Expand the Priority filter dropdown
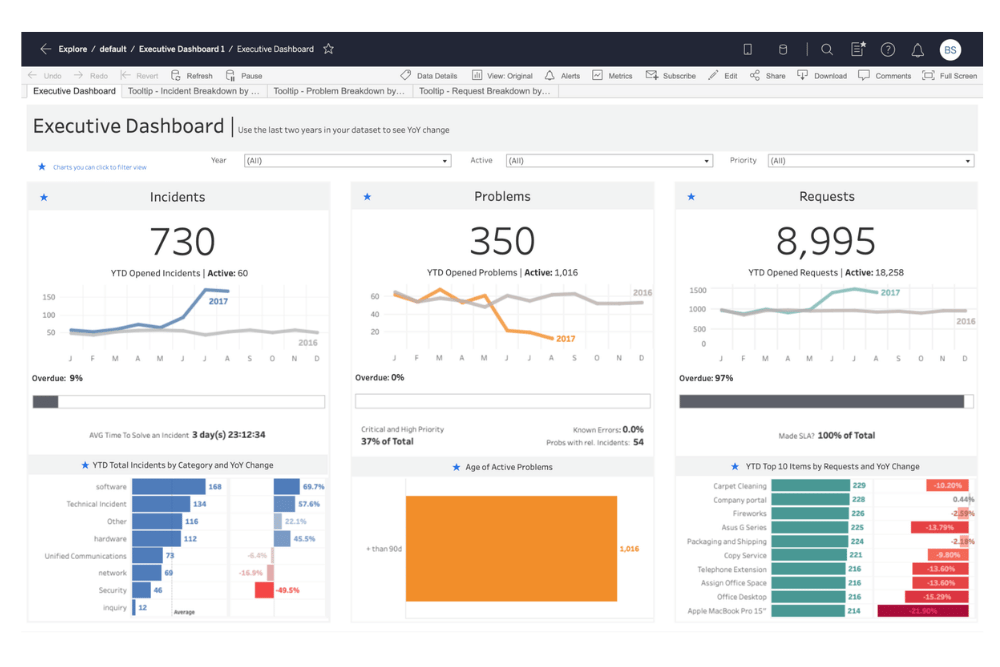 pos(870,161)
